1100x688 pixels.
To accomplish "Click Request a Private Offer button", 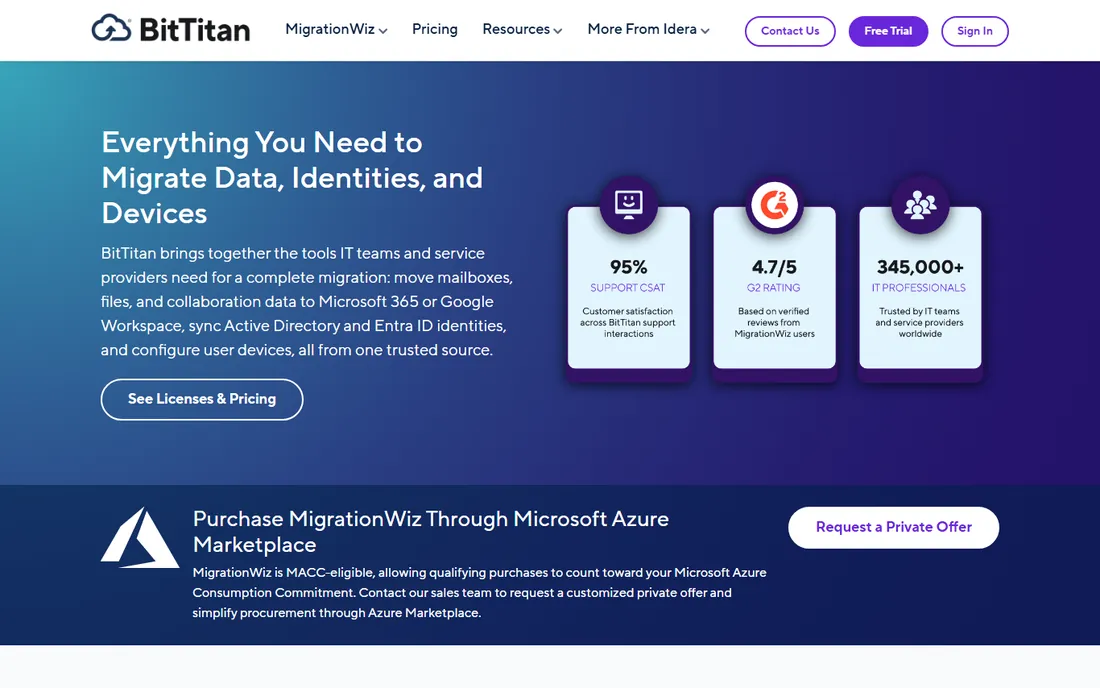I will [x=894, y=527].
